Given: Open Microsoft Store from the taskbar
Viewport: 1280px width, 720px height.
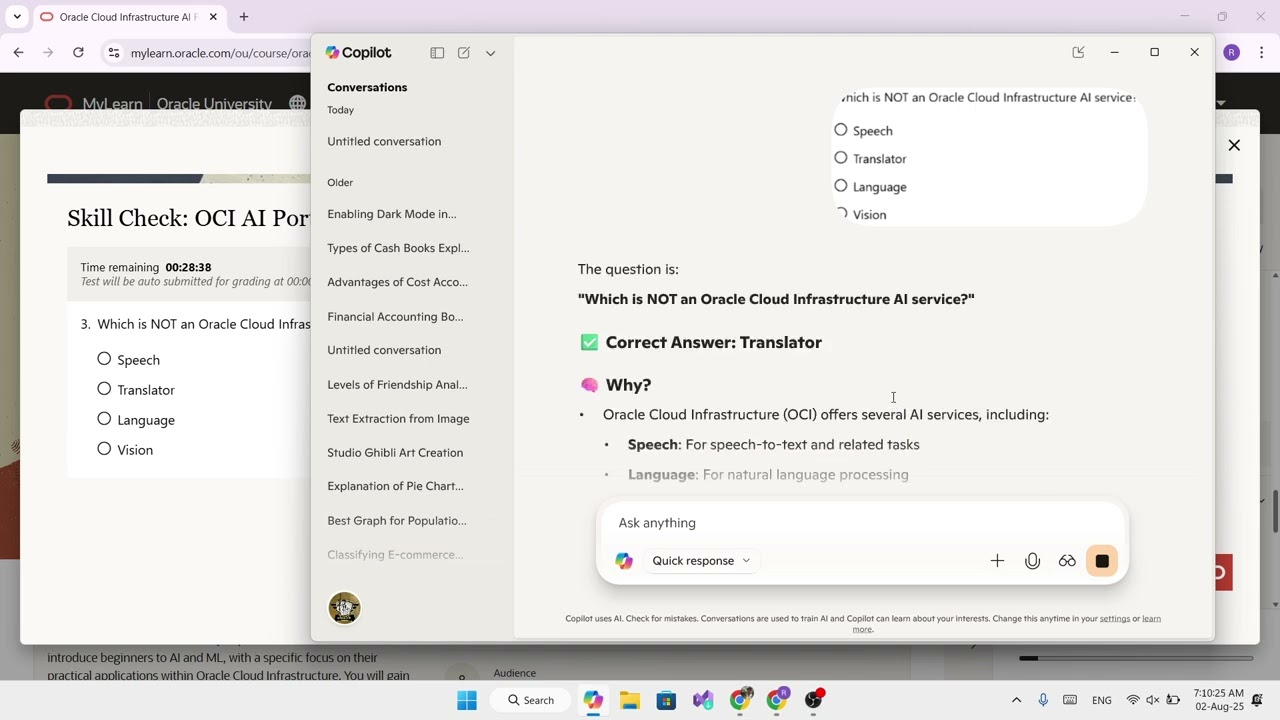Looking at the screenshot, I should pyautogui.click(x=666, y=700).
